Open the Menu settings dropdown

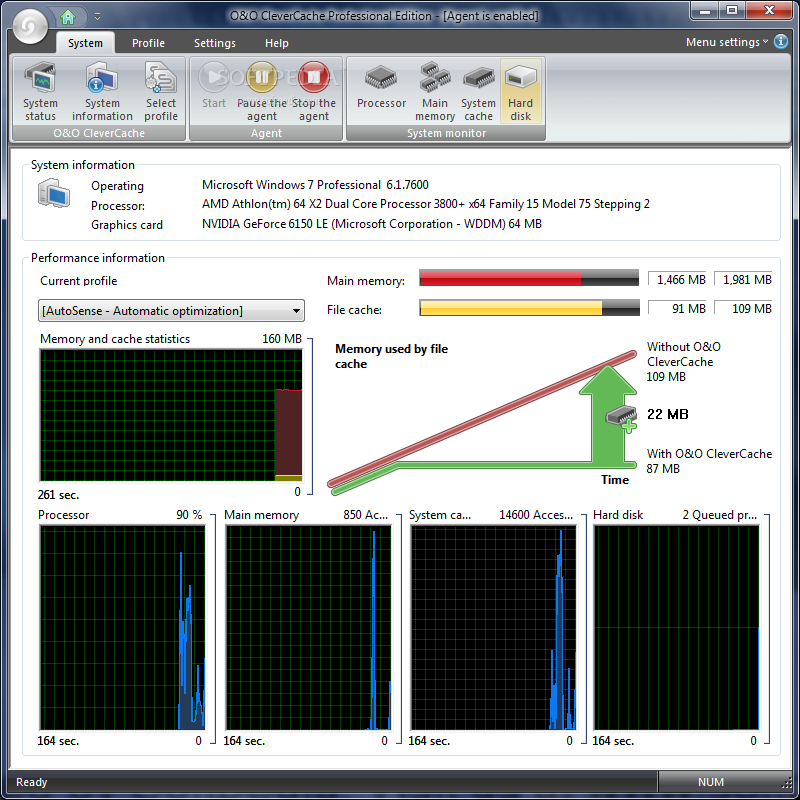pos(727,42)
